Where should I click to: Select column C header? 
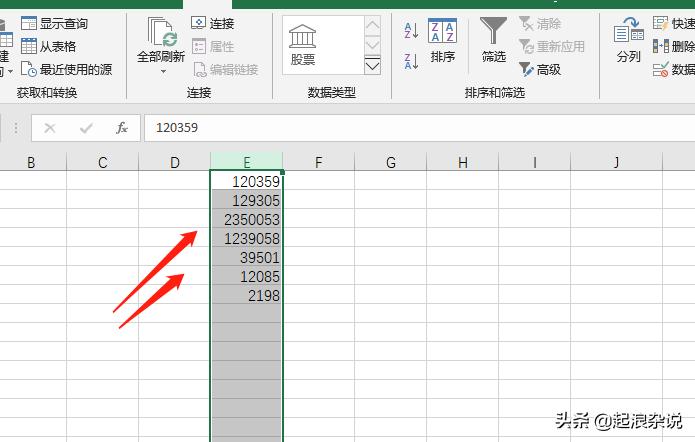coord(103,162)
